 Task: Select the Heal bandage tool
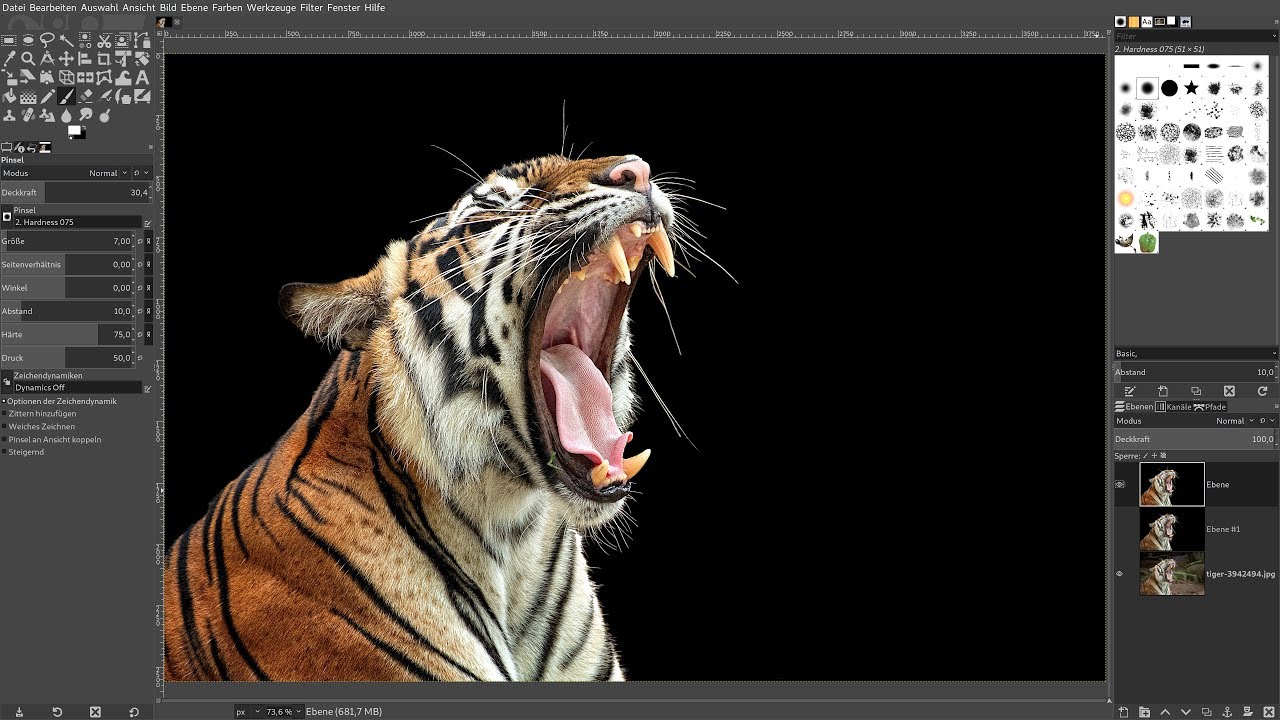(x=28, y=116)
